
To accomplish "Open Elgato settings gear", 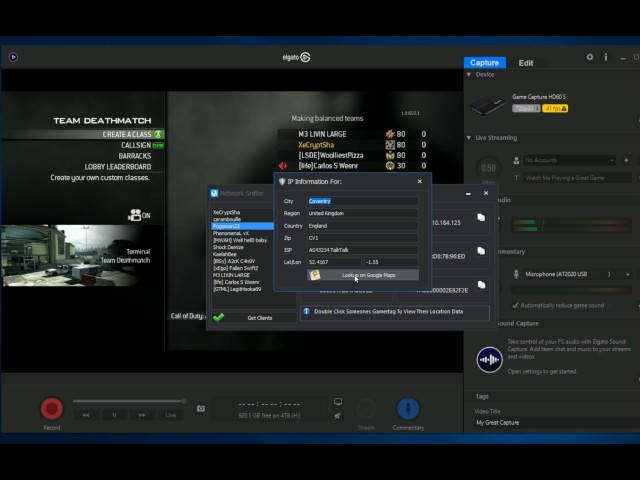I will click(x=590, y=57).
